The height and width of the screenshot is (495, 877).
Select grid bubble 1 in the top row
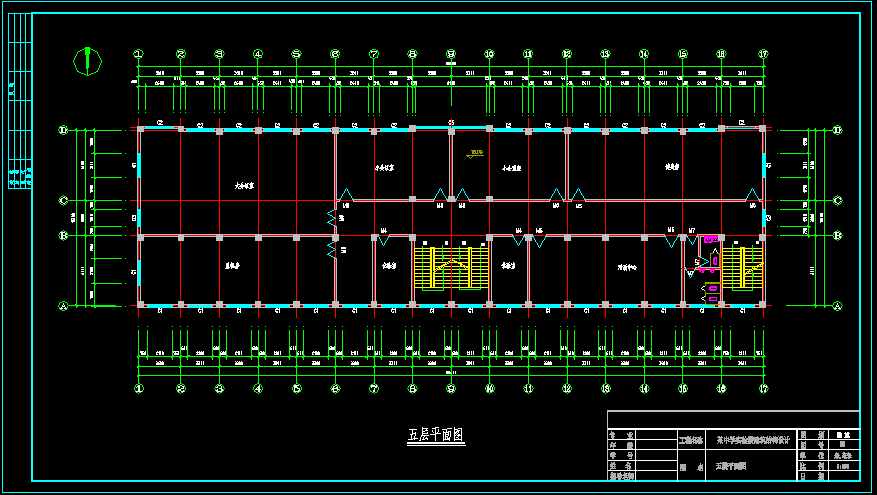pos(139,54)
